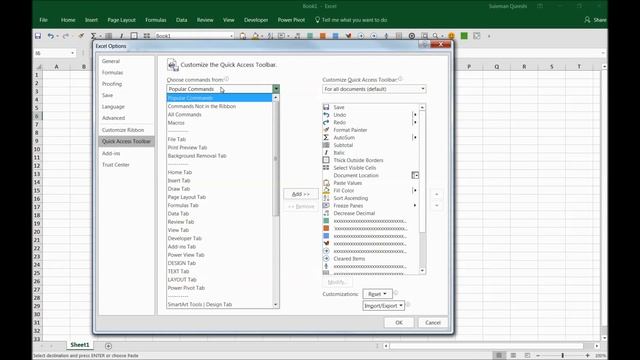Click OK in Excel Options dialog
The image size is (640, 360).
(x=399, y=322)
